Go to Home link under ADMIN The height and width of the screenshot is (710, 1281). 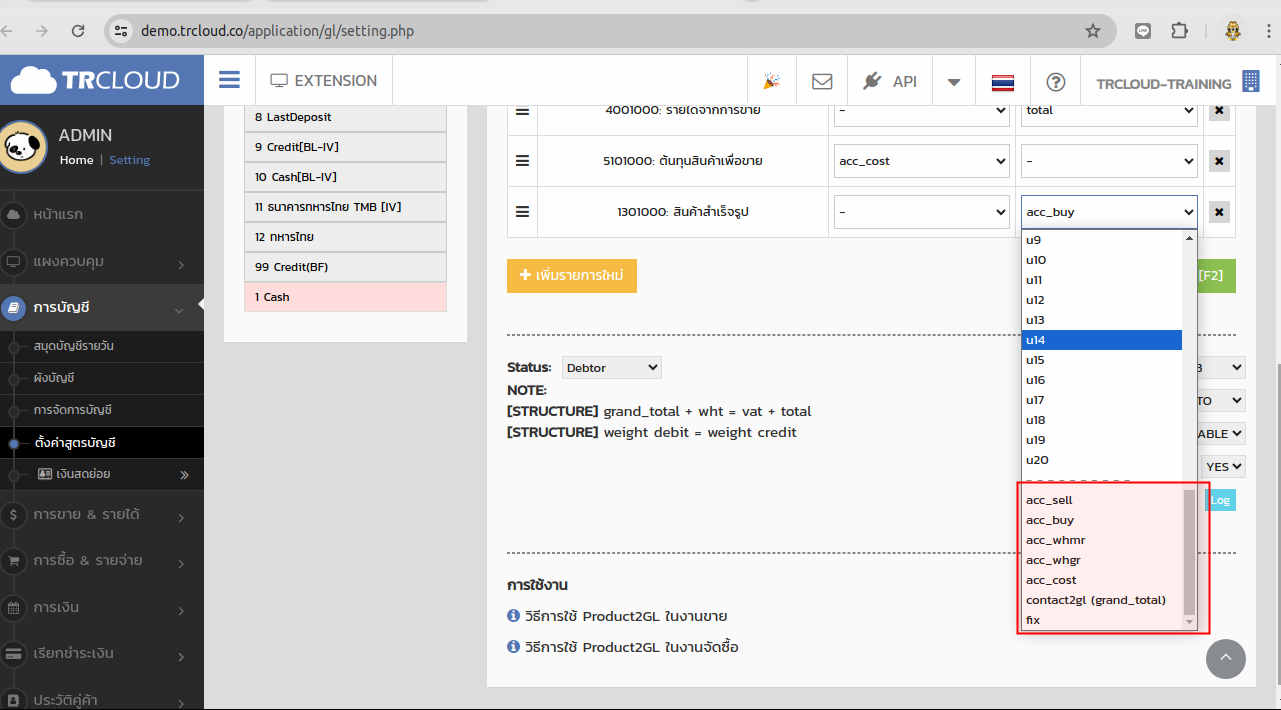click(76, 160)
